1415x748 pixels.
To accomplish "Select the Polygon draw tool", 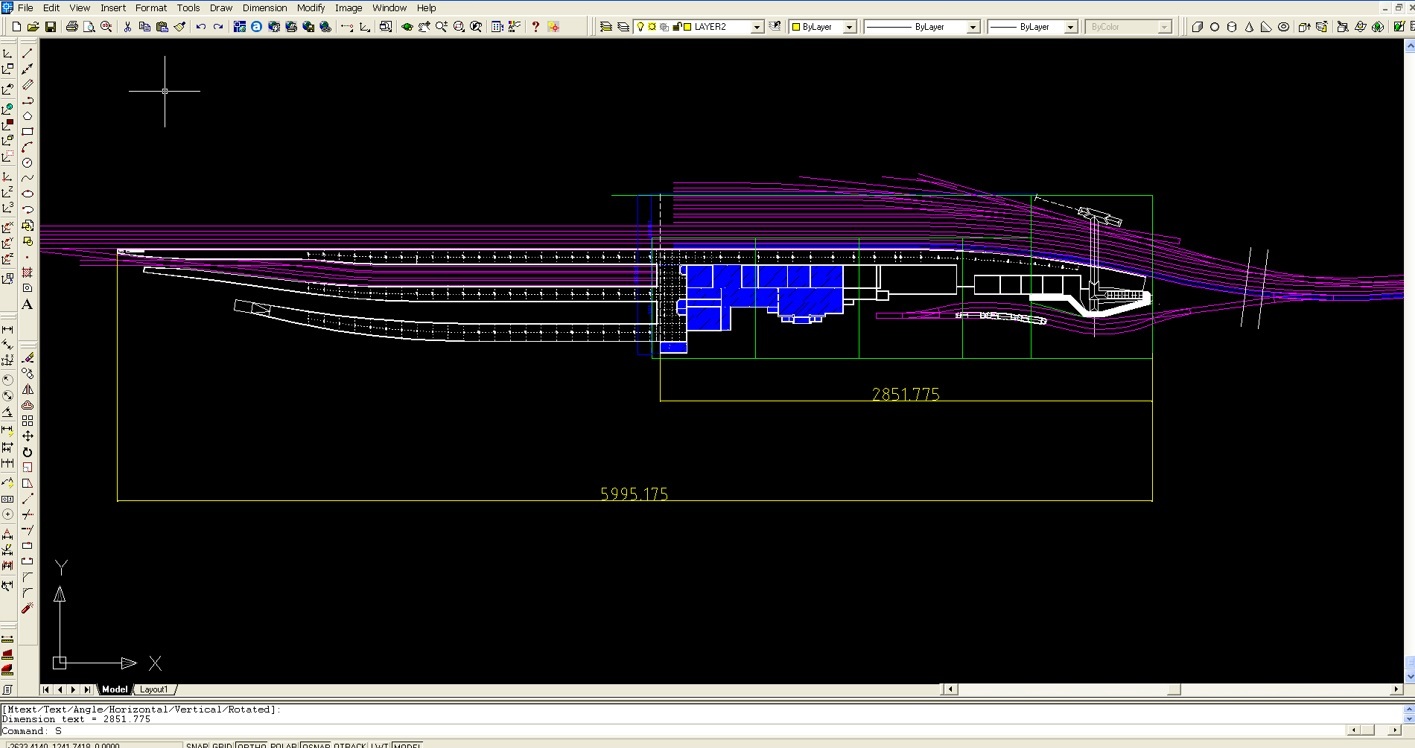I will pos(27,116).
